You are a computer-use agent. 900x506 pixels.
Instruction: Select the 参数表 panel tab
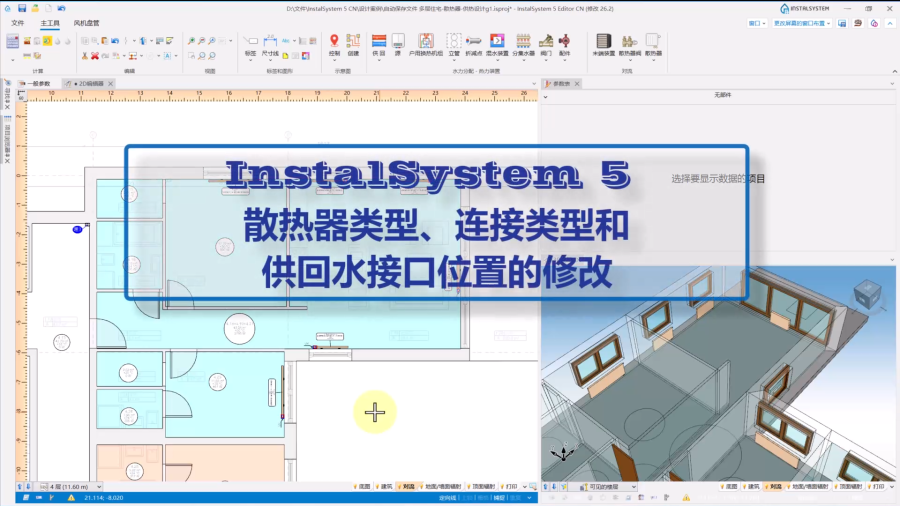point(561,84)
